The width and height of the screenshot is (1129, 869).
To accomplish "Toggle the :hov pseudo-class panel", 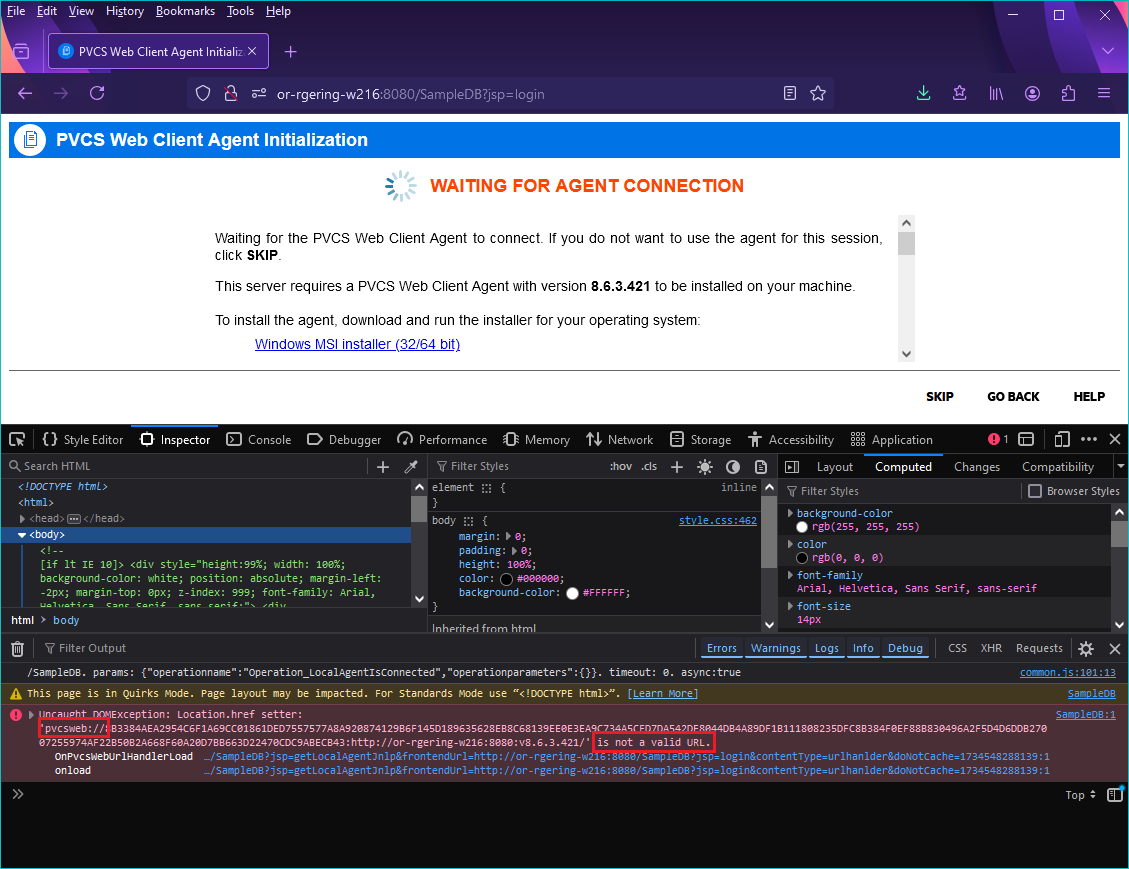I will tap(623, 466).
